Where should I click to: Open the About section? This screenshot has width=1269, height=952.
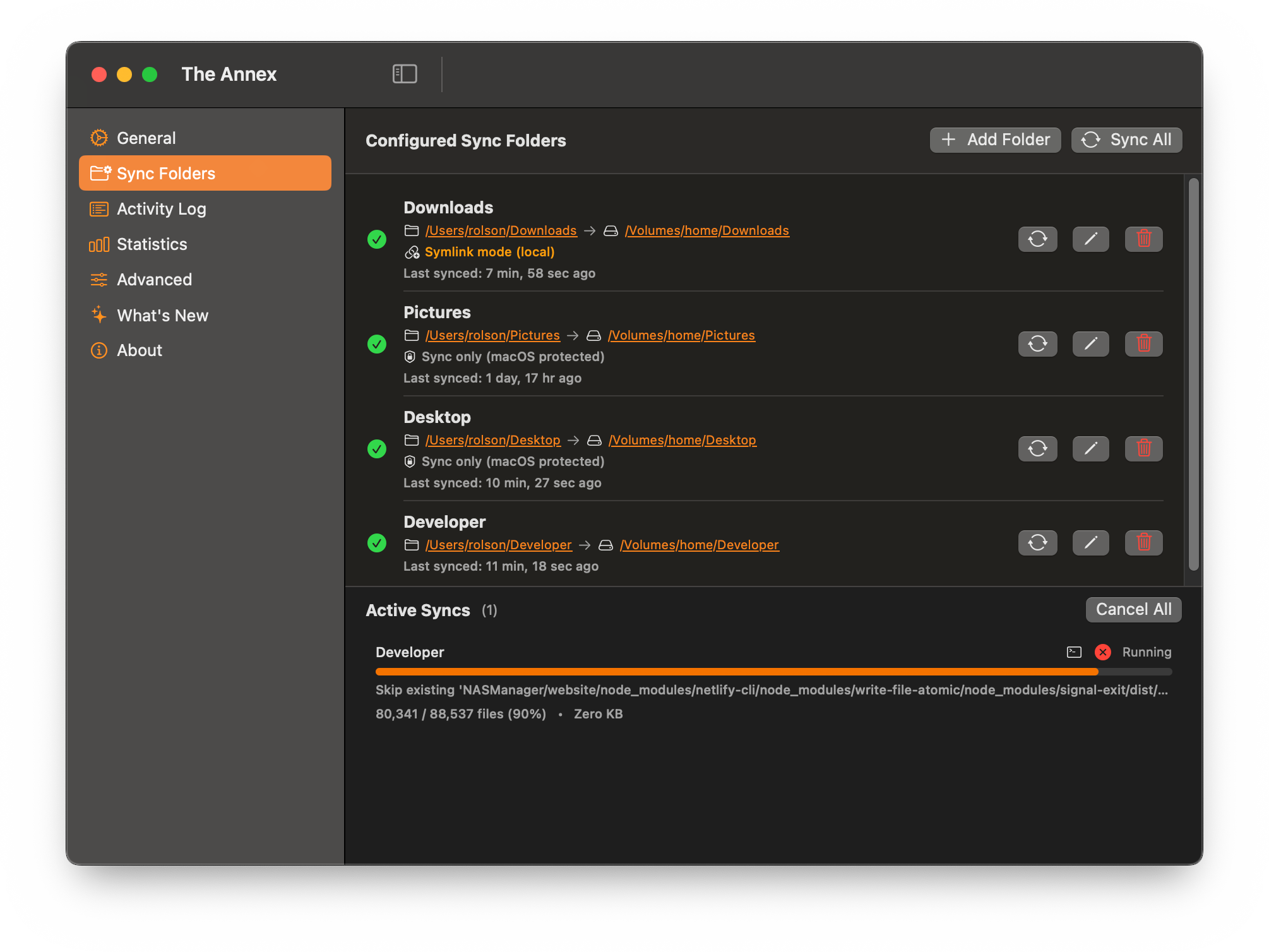(x=205, y=350)
